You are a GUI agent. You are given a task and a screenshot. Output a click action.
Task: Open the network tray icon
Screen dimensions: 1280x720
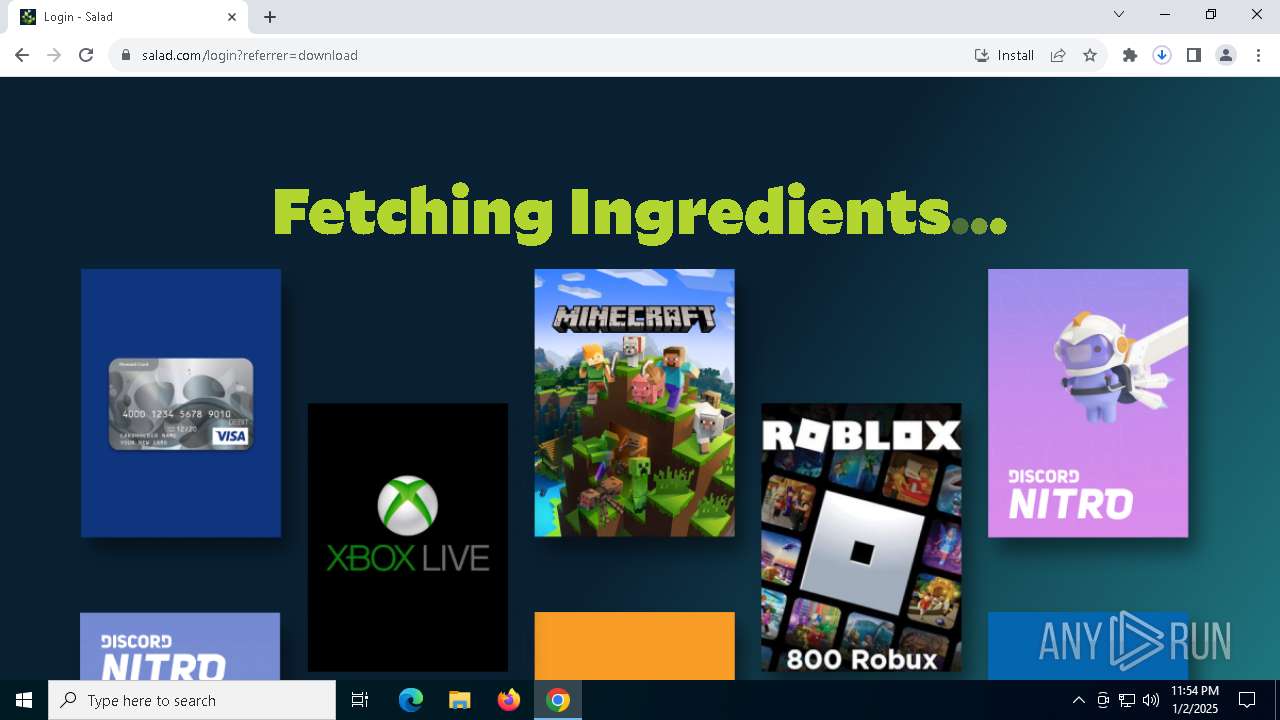pos(1127,700)
